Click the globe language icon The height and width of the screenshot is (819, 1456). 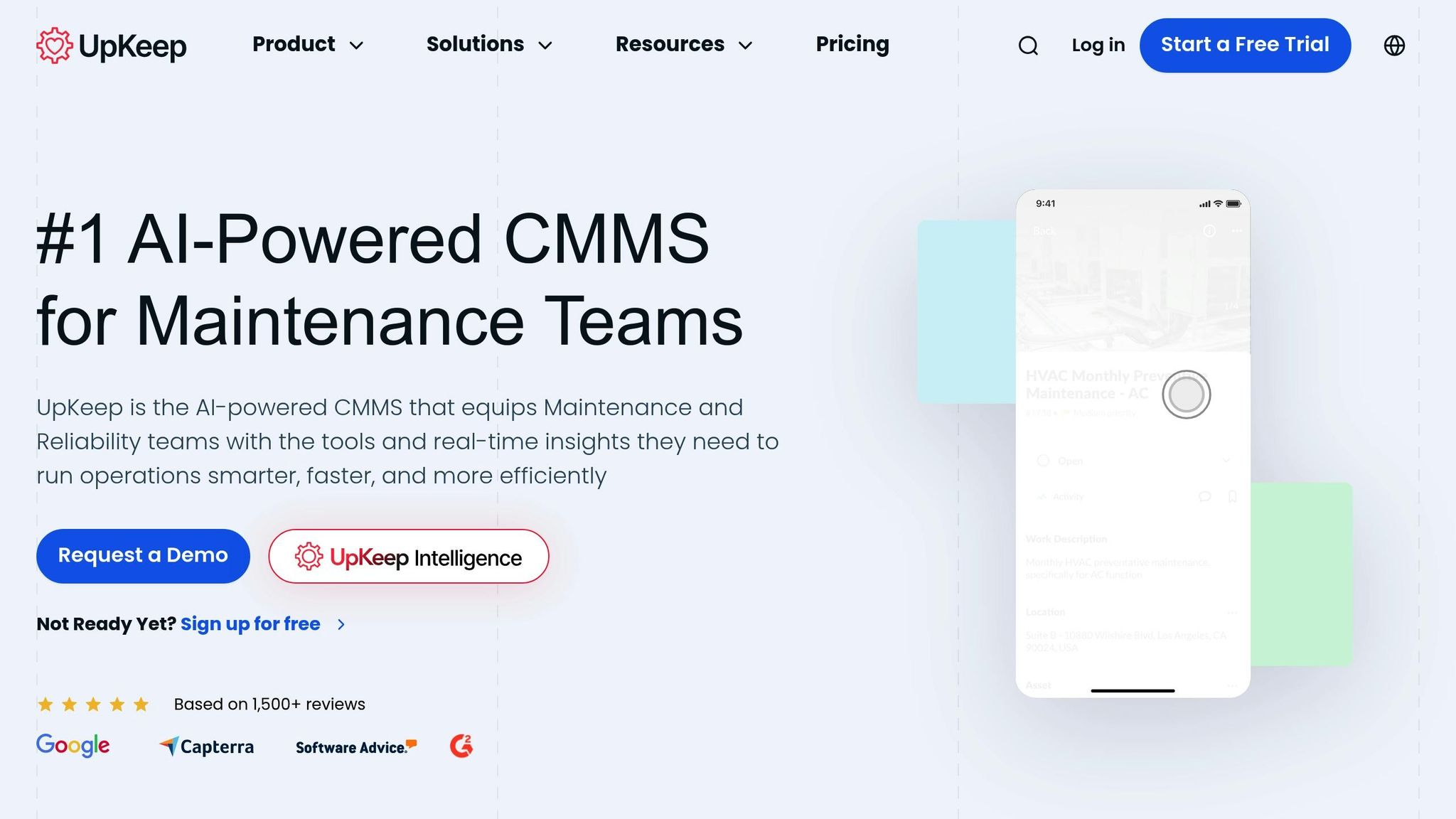point(1394,45)
